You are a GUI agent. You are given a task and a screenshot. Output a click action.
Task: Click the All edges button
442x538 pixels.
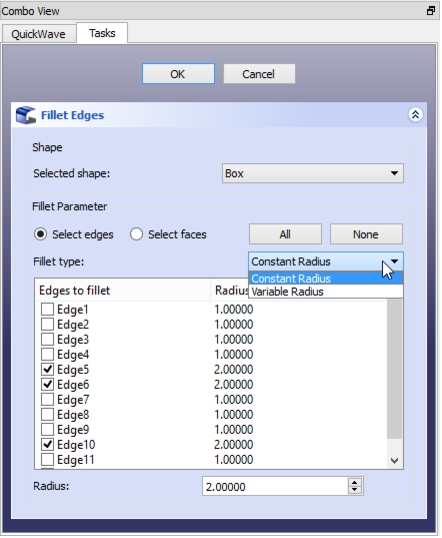pyautogui.click(x=285, y=234)
